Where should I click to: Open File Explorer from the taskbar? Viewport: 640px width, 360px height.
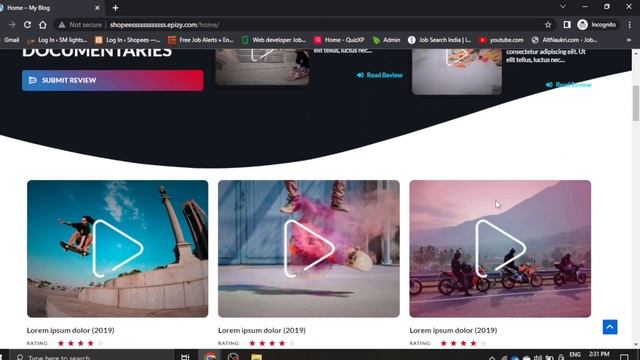[256, 357]
